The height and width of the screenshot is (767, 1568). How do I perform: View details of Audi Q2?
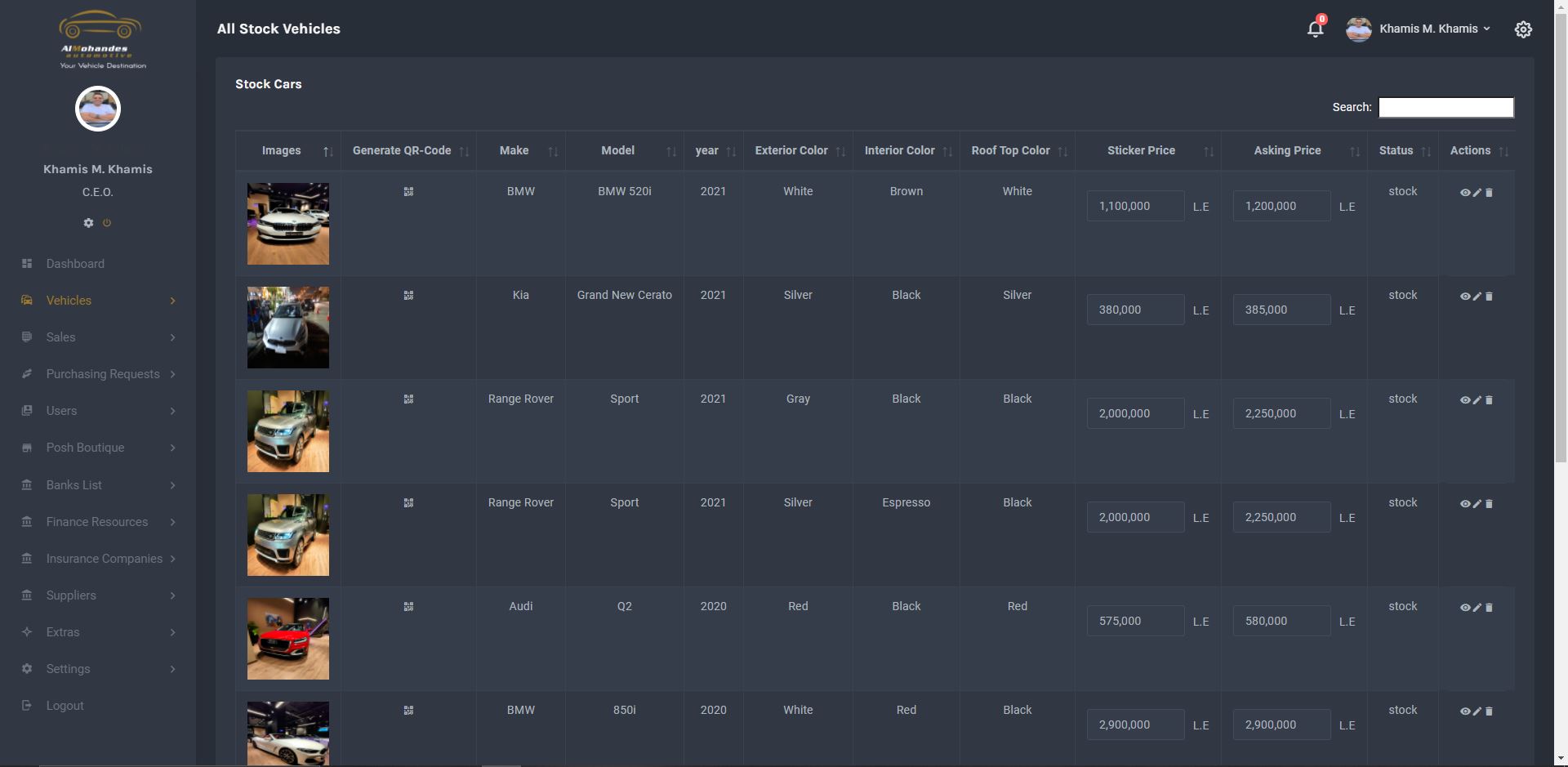coord(1465,608)
